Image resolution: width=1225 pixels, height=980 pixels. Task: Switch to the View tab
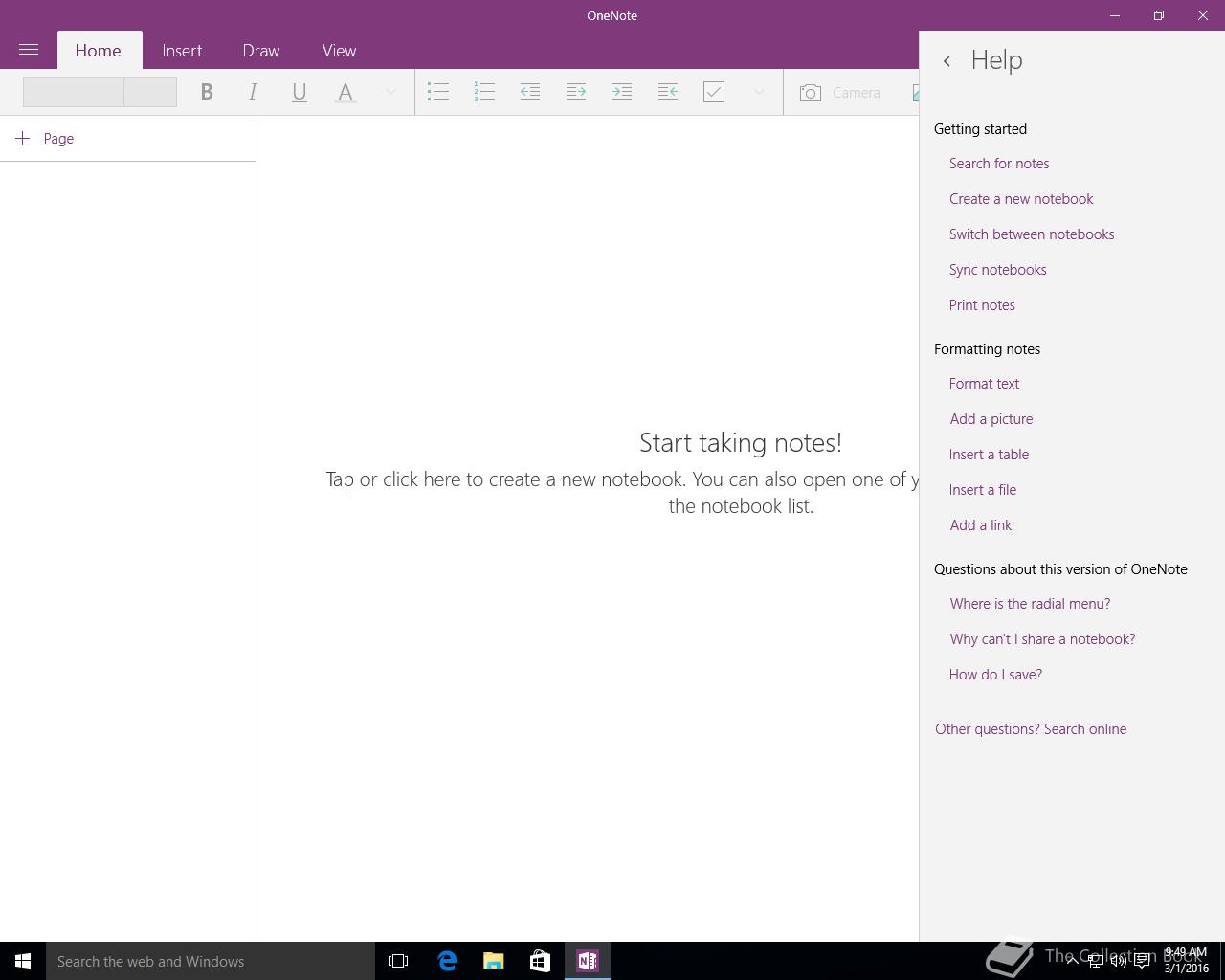[x=340, y=51]
